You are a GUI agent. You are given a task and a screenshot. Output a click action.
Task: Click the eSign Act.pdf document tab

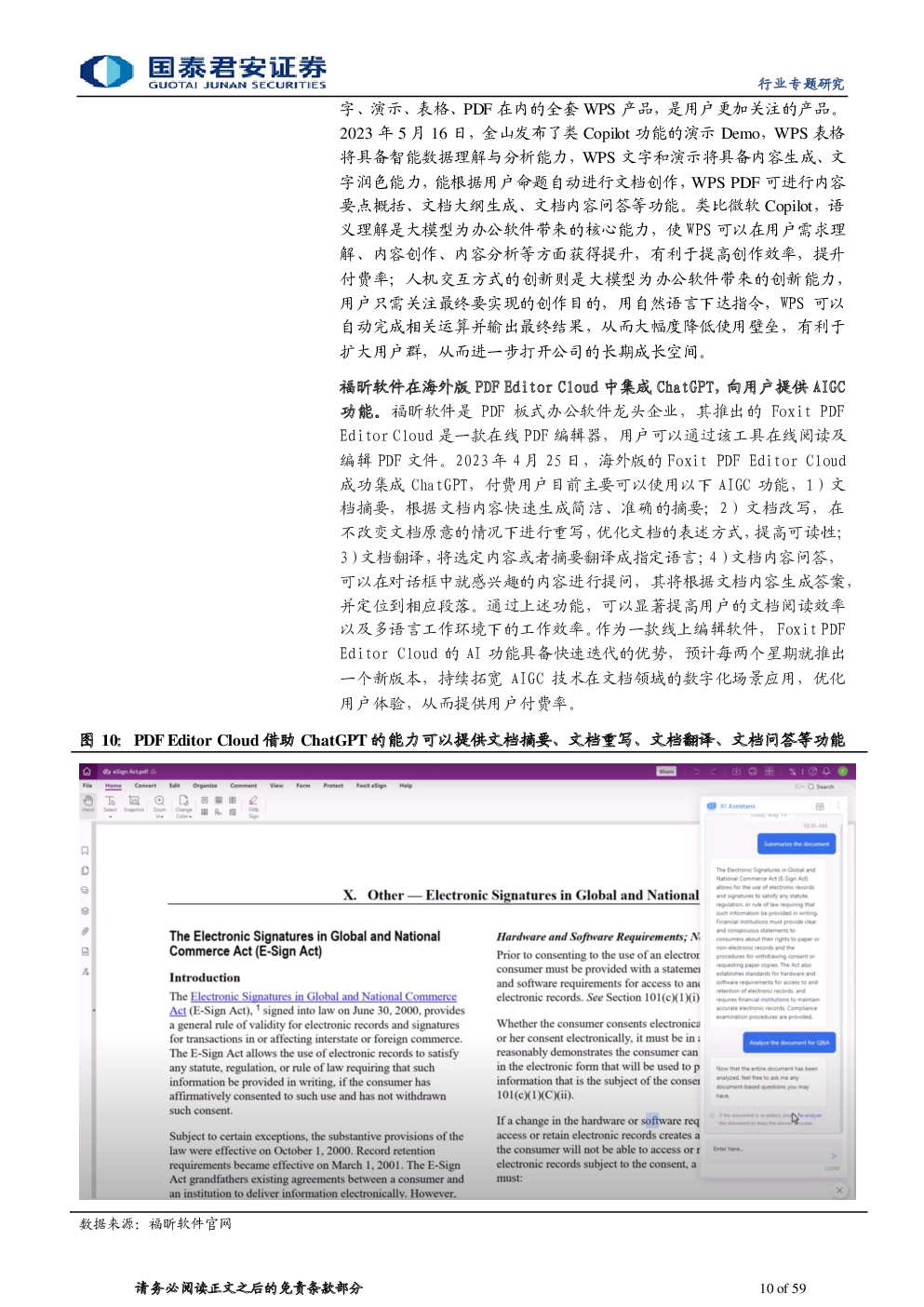click(x=127, y=771)
